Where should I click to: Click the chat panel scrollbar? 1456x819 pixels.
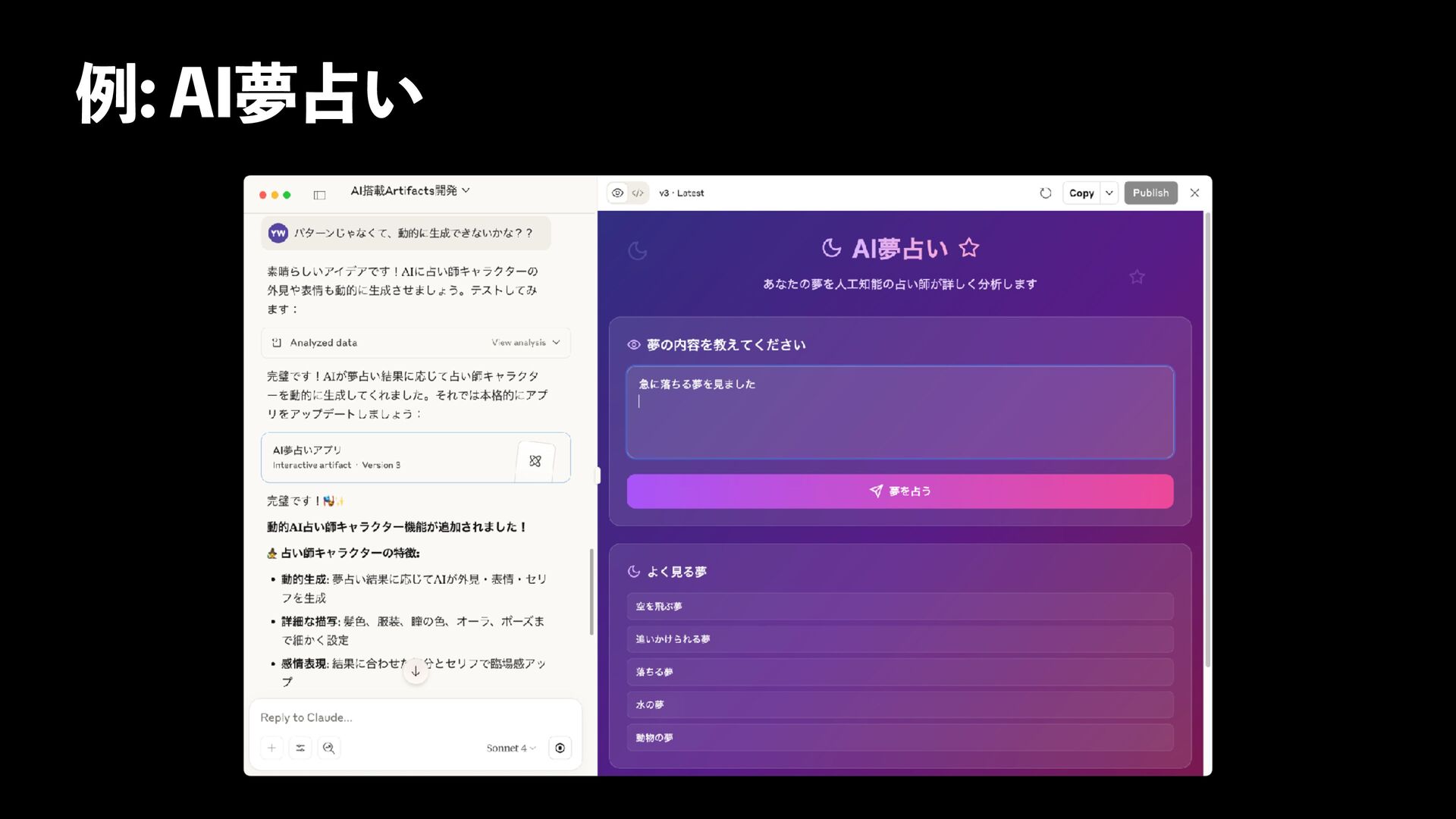click(591, 591)
